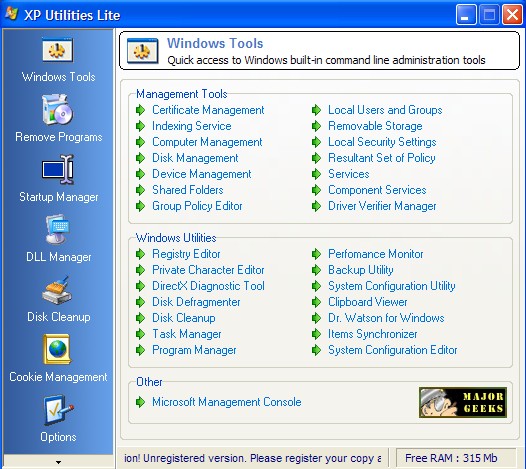The height and width of the screenshot is (469, 526).
Task: Click Remove Programs sidebar label
Action: (59, 137)
